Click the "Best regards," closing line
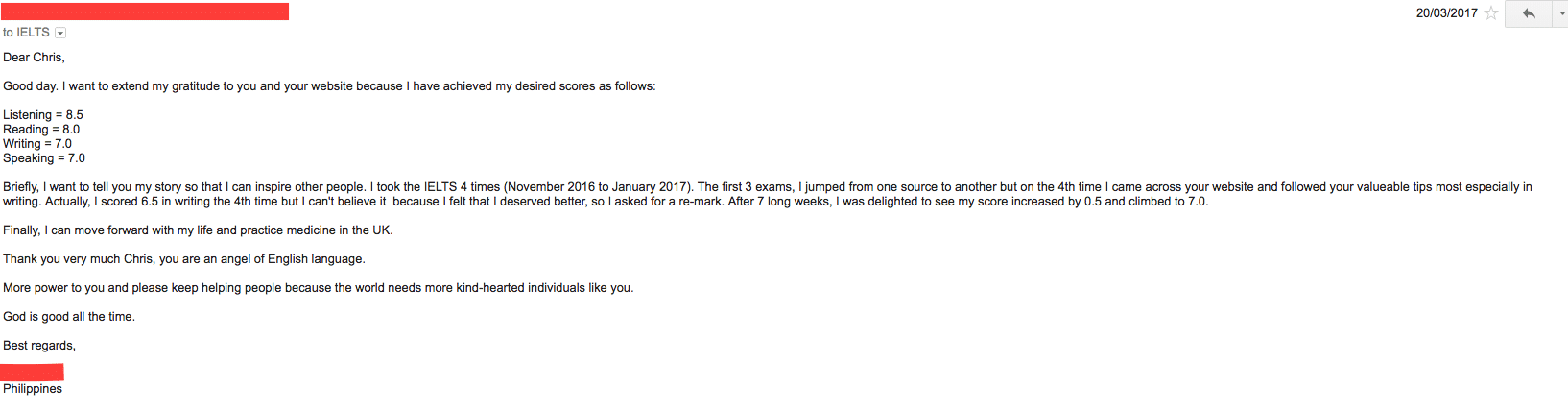1568x411 pixels. point(39,346)
